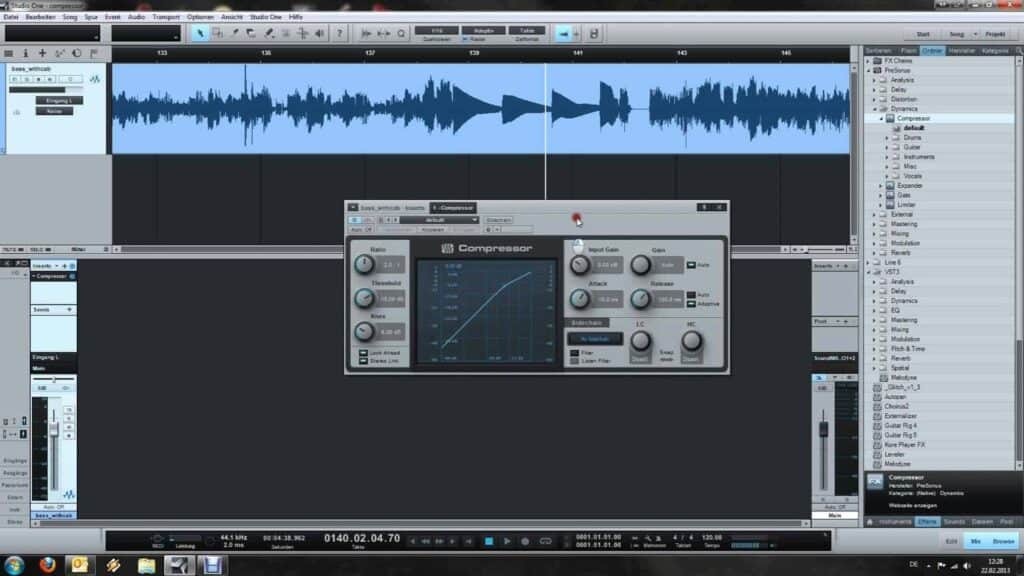Open the Bearbeiten menu
Viewport: 1024px width, 576px height.
[40, 17]
